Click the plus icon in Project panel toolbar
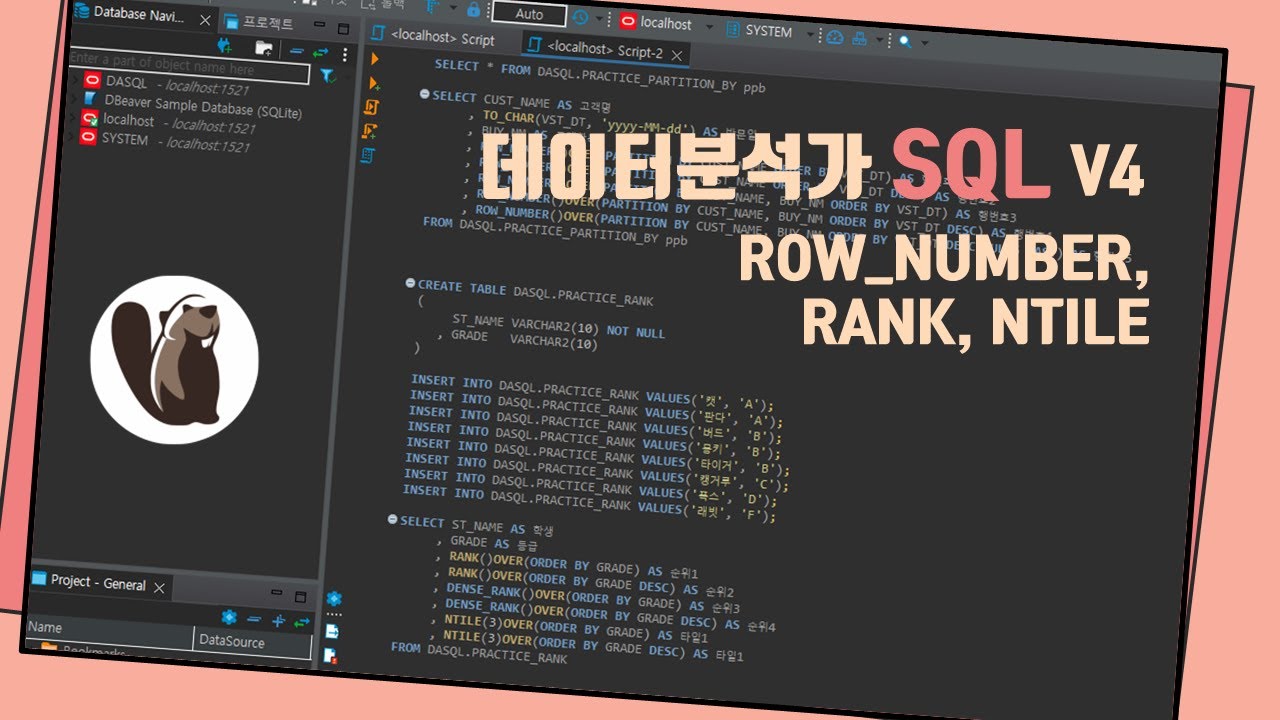The width and height of the screenshot is (1280, 720). [x=278, y=620]
